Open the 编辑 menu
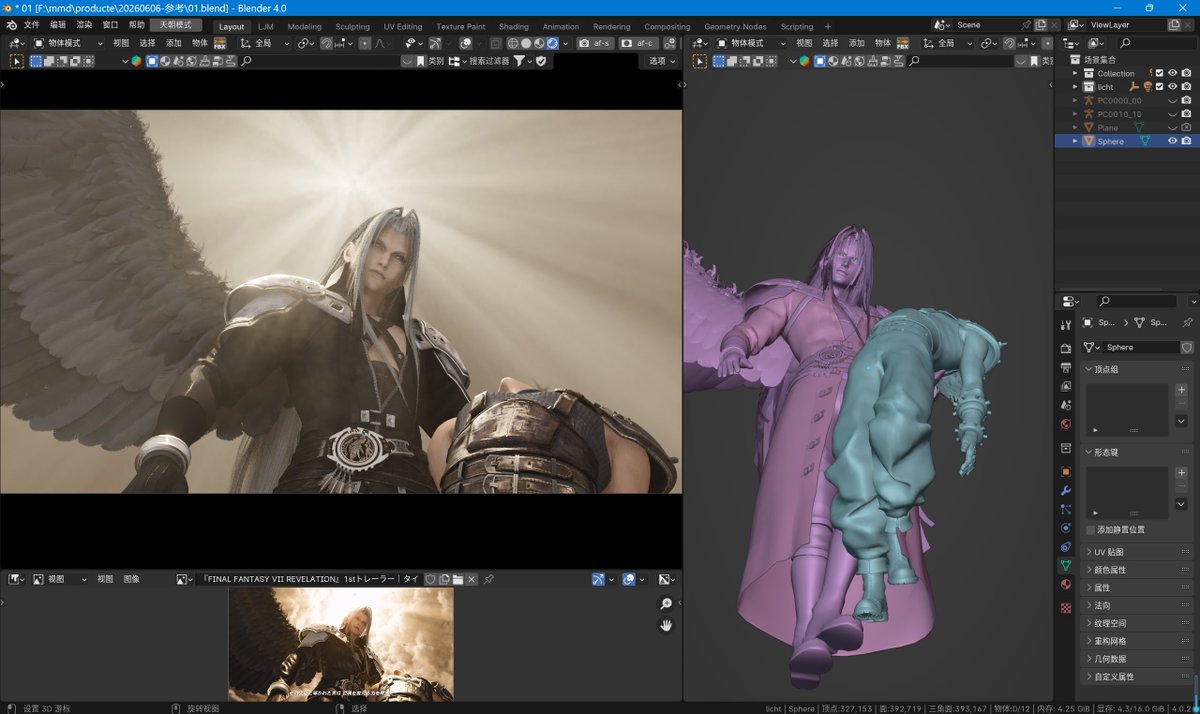1200x714 pixels. (58, 24)
